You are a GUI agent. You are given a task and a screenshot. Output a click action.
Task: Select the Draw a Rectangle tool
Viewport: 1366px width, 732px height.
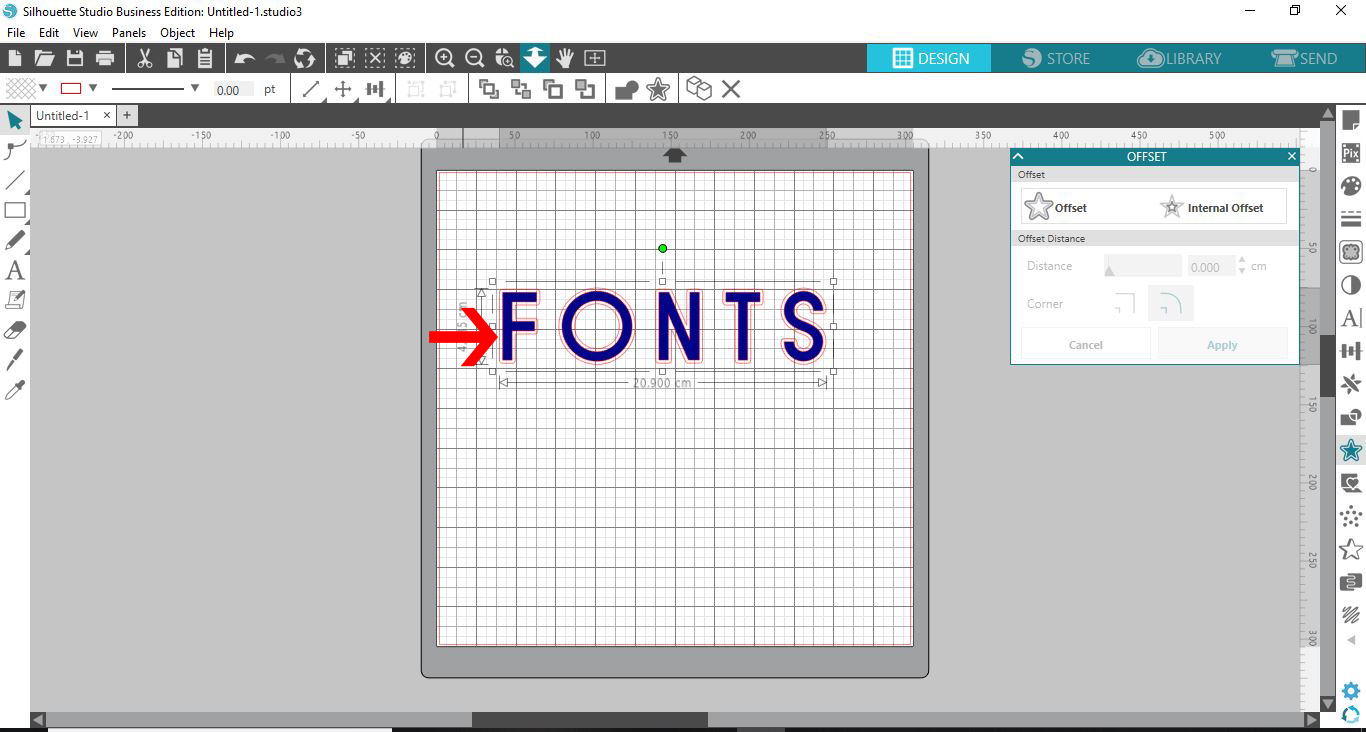pos(15,210)
